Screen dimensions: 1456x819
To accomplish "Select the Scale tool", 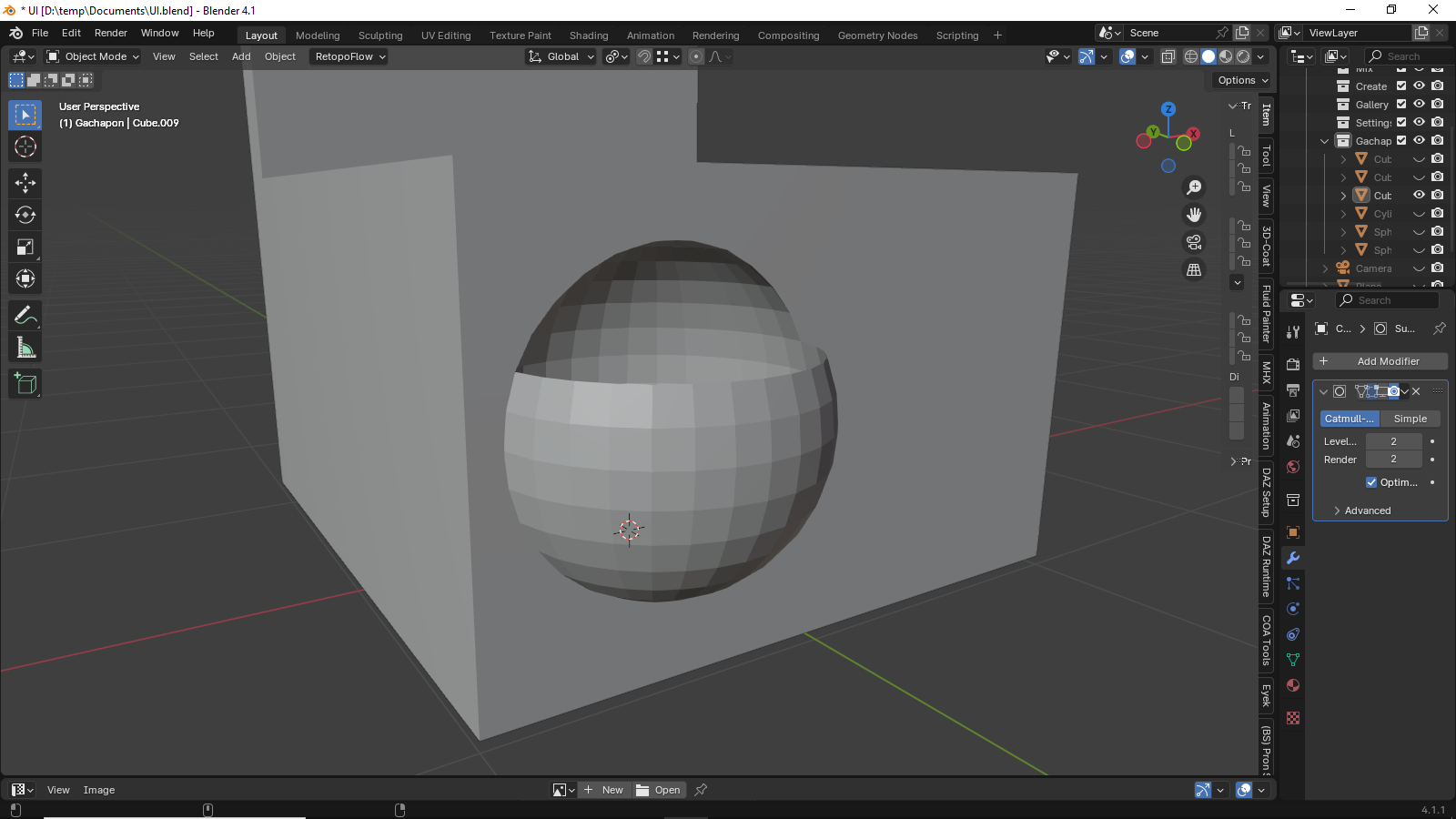I will click(x=25, y=247).
